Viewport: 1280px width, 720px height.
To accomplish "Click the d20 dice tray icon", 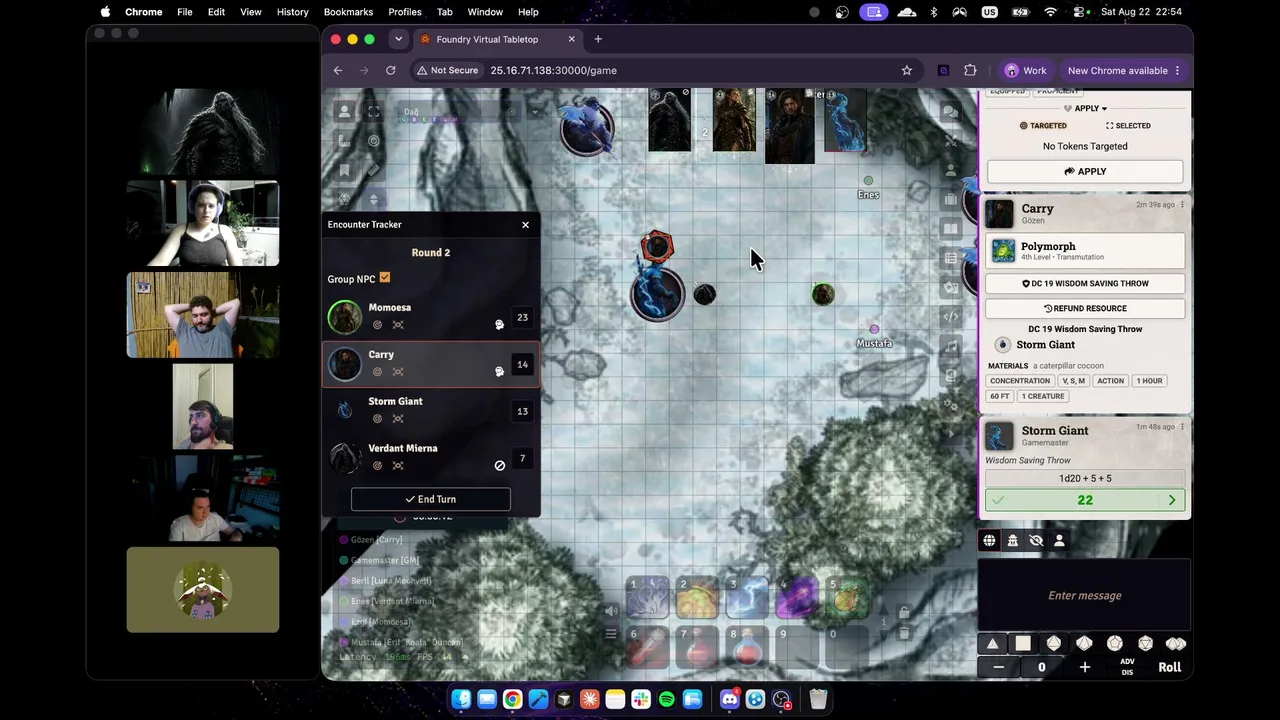I will tap(1146, 644).
